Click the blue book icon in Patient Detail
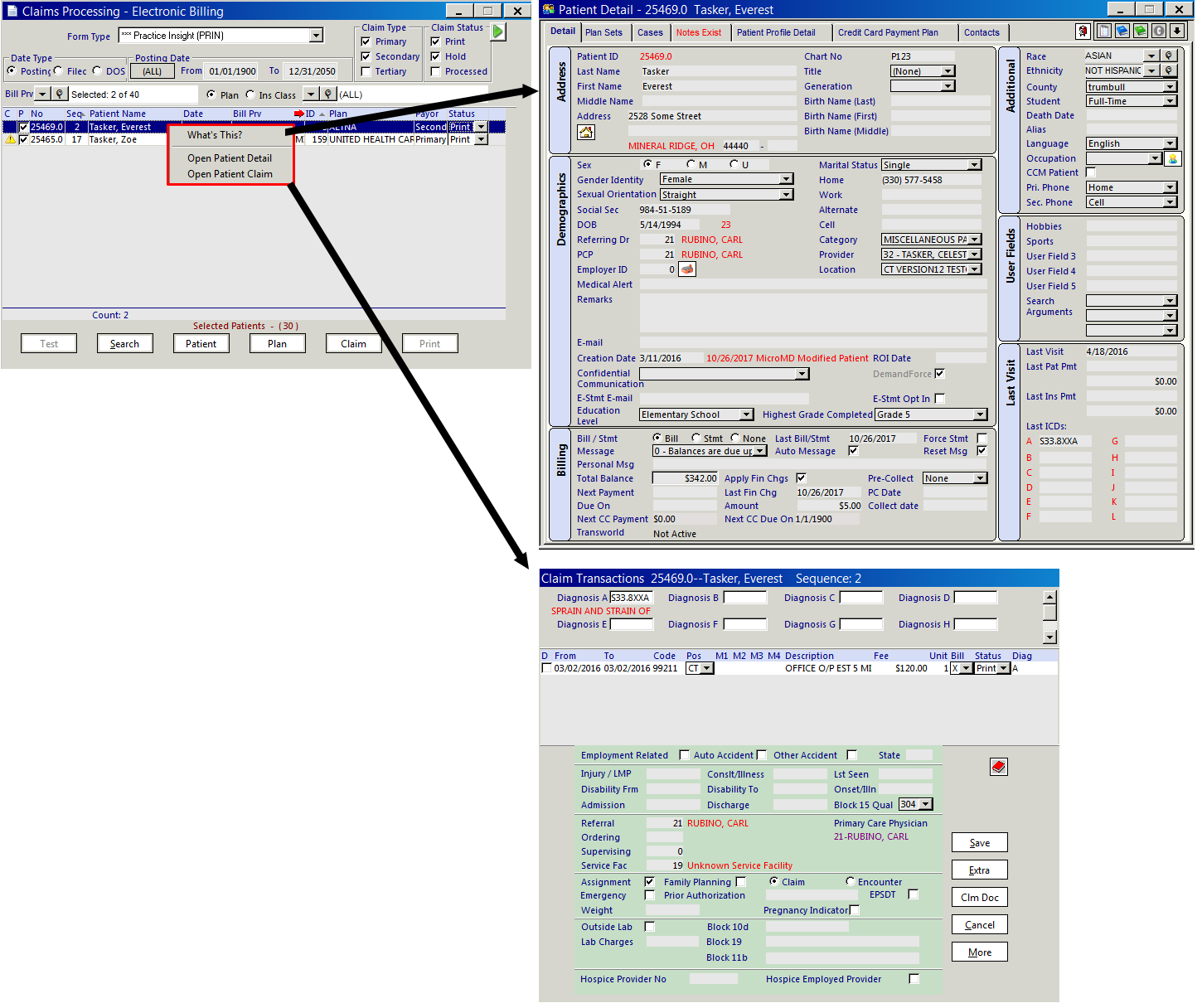This screenshot has width=1202, height=1008. point(1122,31)
